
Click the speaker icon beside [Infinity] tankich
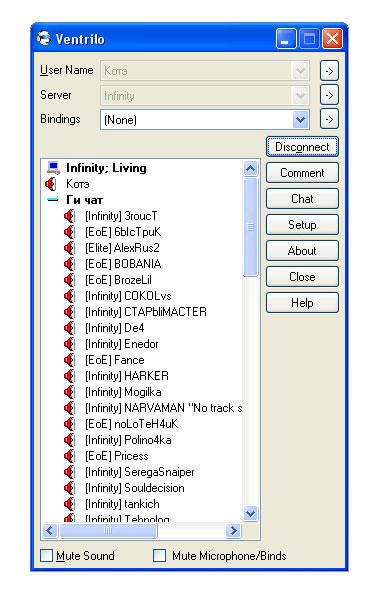click(x=69, y=504)
